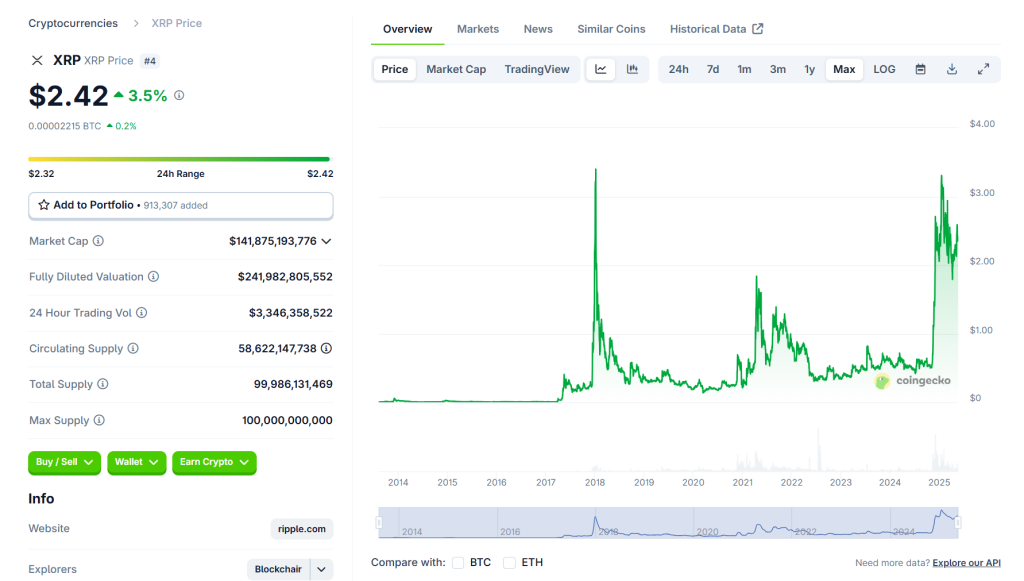
Task: Switch to the Markets tab
Action: click(x=477, y=29)
